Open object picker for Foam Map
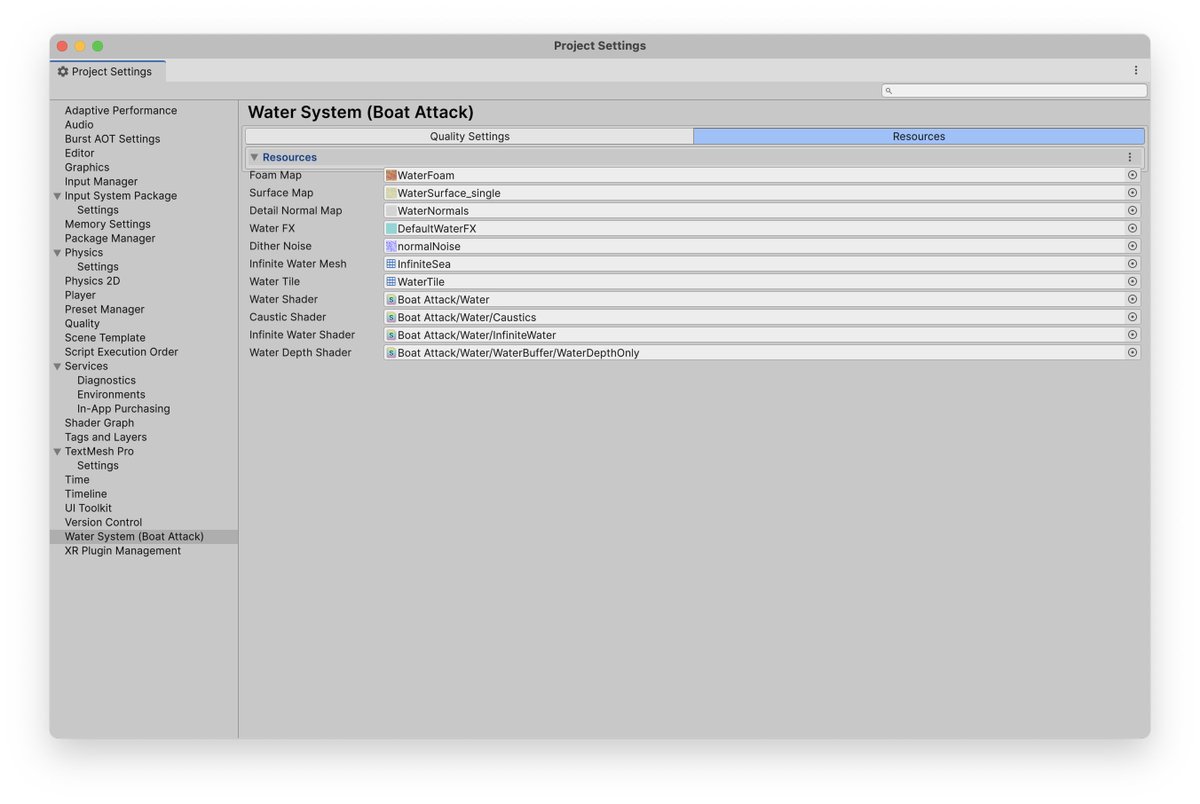This screenshot has width=1200, height=804. tap(1132, 175)
